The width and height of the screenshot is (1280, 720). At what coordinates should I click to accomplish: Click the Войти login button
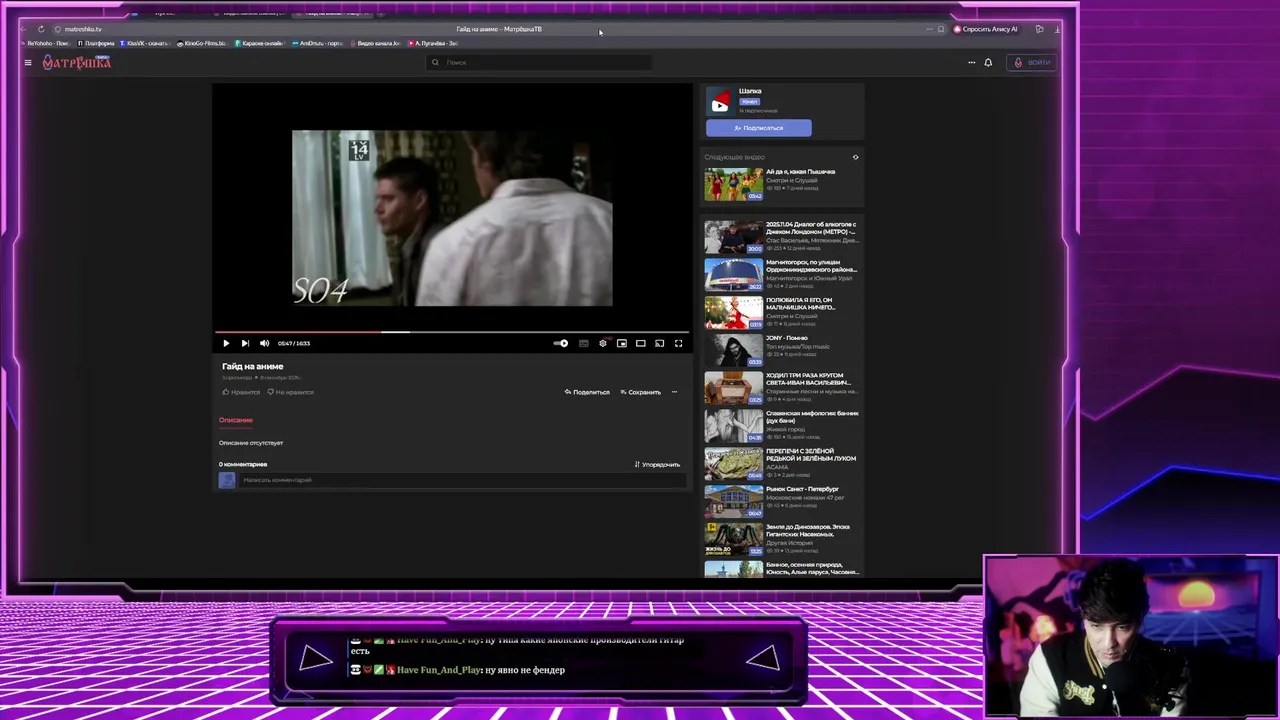pyautogui.click(x=1033, y=62)
